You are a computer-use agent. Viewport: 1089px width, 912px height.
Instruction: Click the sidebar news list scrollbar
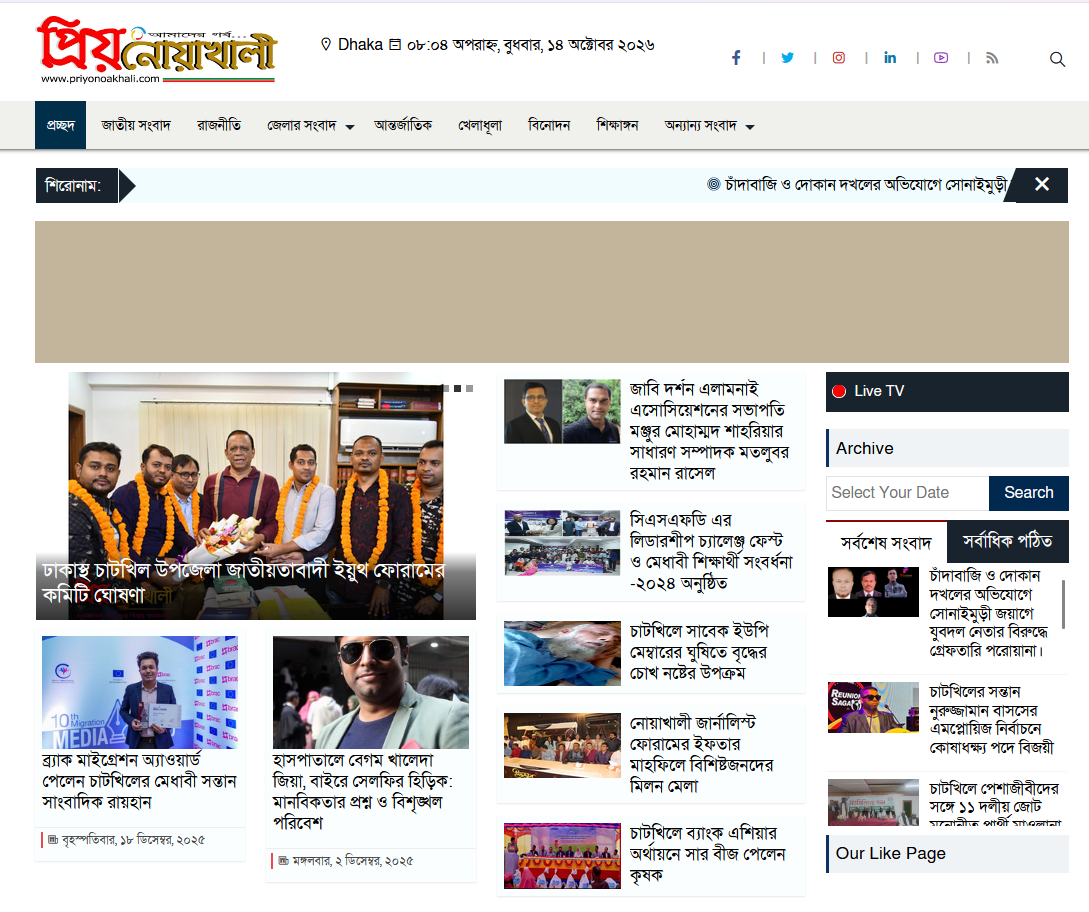pos(1063,604)
